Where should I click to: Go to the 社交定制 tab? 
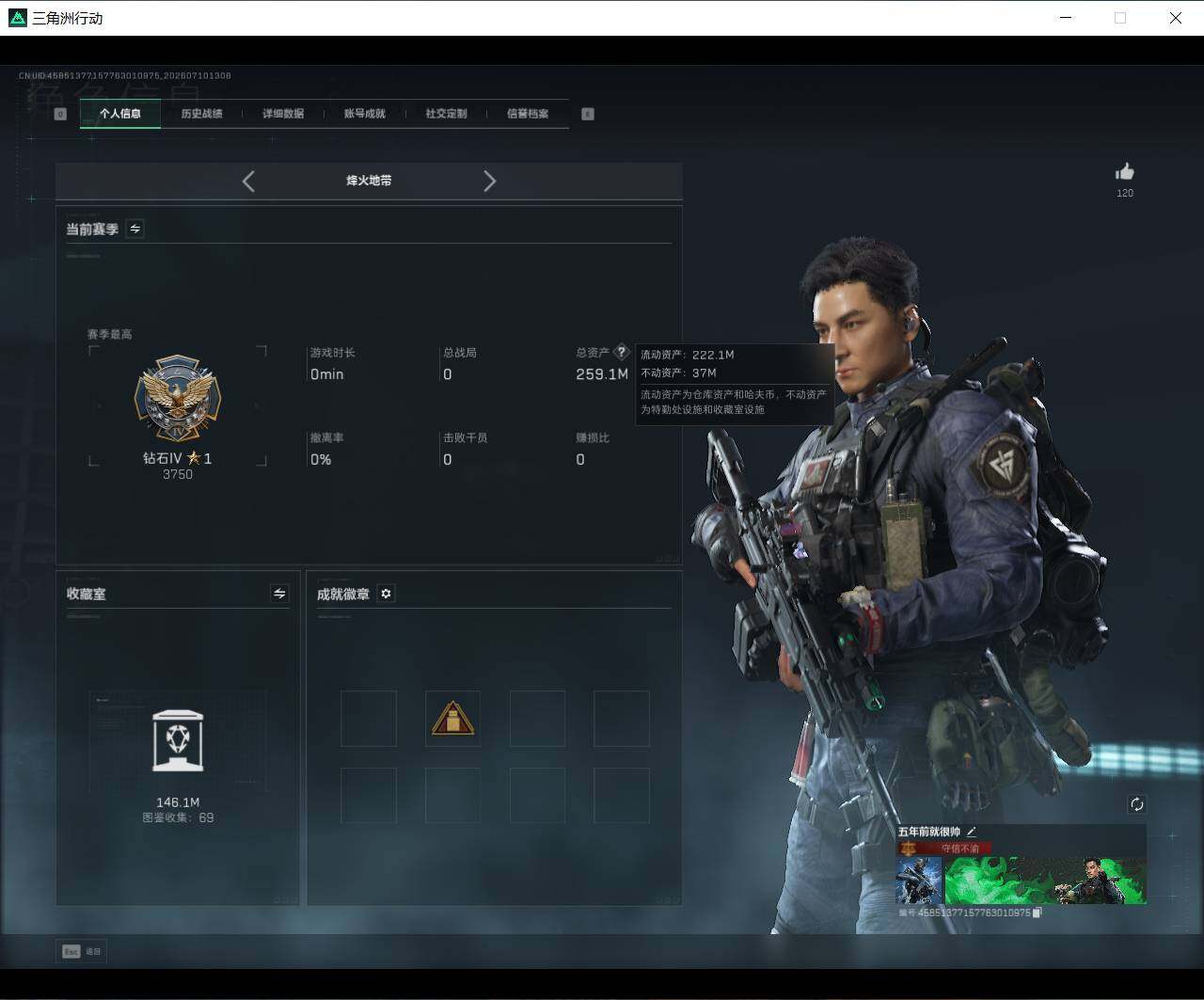click(446, 114)
